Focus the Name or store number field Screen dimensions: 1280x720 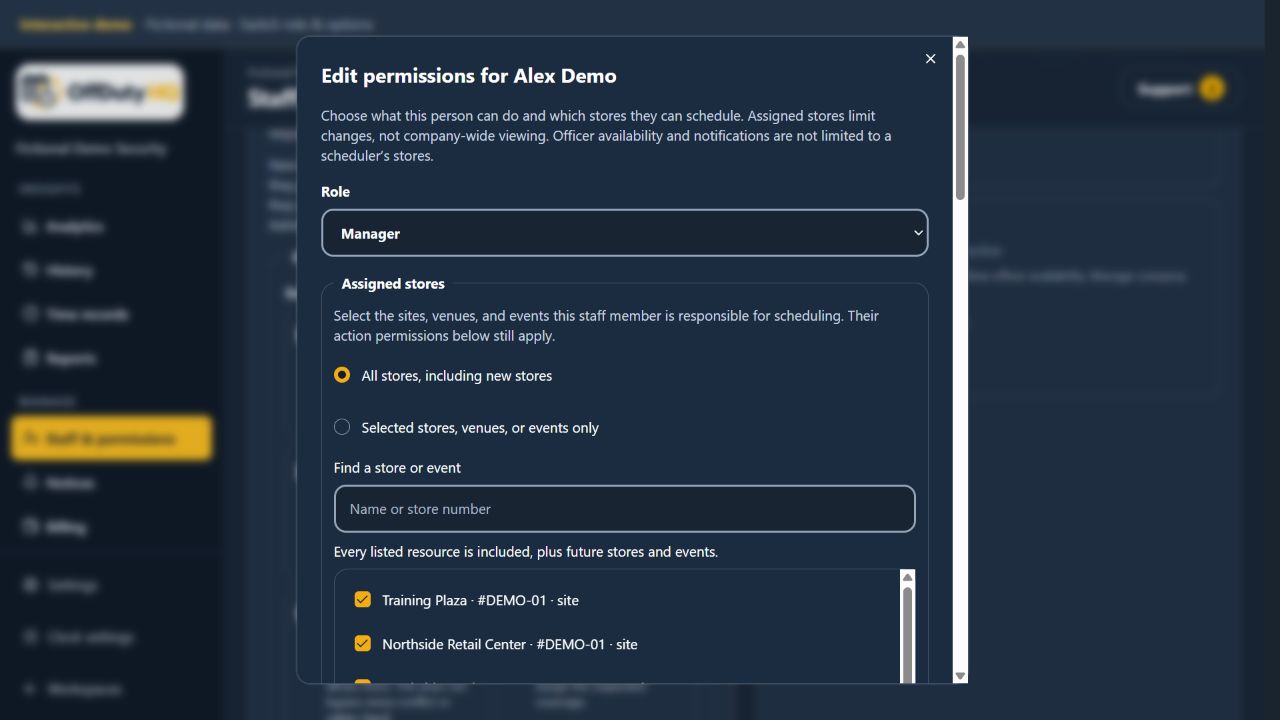625,509
